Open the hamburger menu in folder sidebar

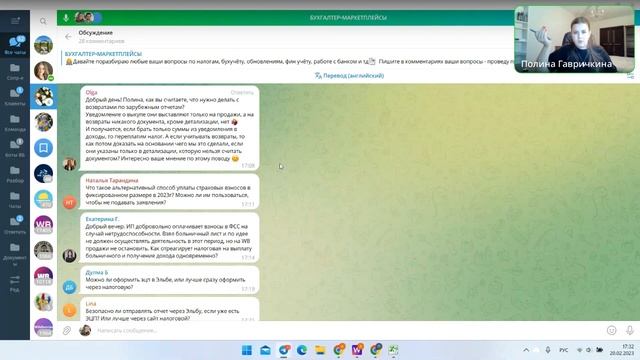pyautogui.click(x=15, y=21)
